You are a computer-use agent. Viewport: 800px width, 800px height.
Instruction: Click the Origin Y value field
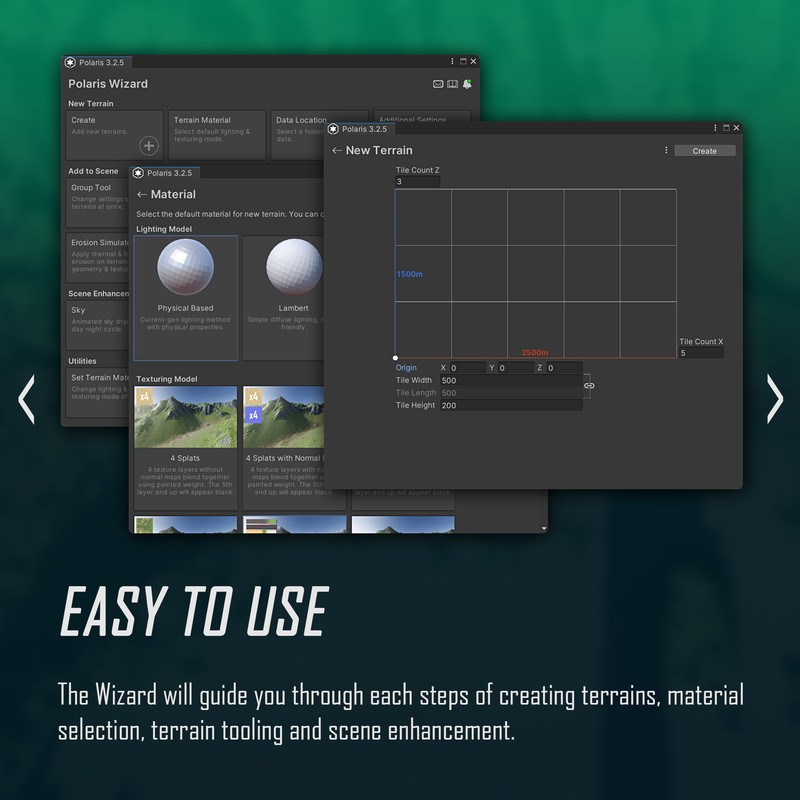tap(516, 367)
